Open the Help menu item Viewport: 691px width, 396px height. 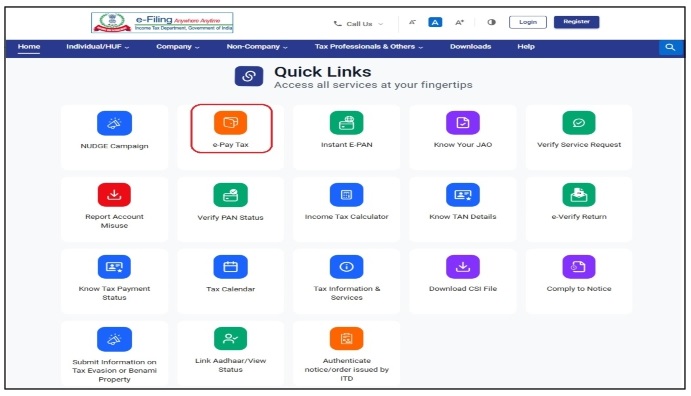[x=526, y=46]
